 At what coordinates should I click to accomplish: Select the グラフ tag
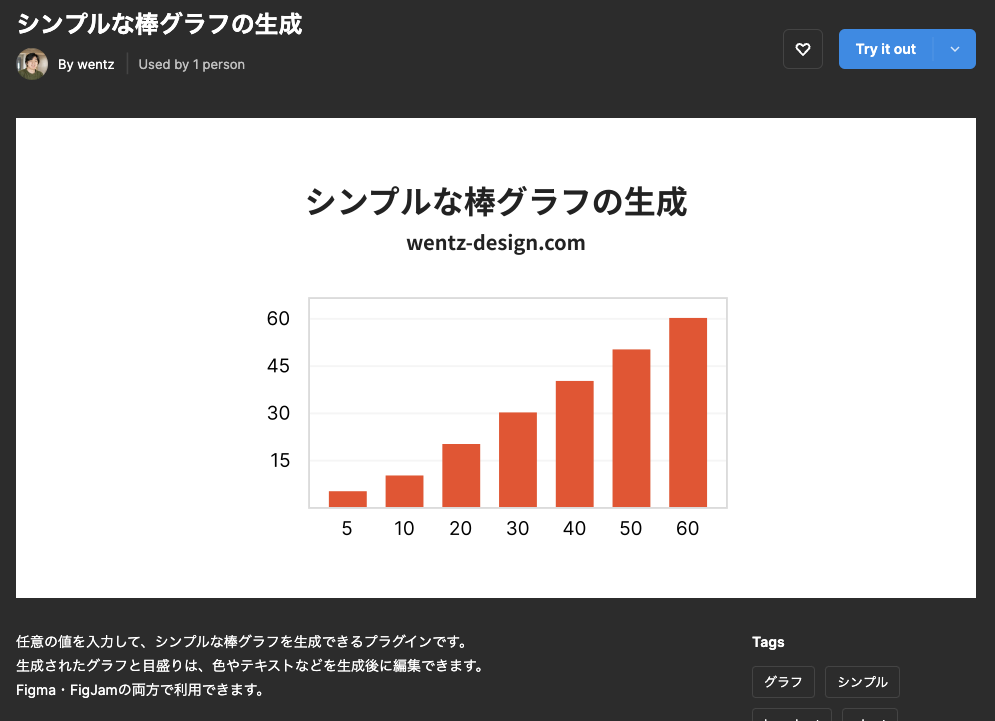pos(783,682)
